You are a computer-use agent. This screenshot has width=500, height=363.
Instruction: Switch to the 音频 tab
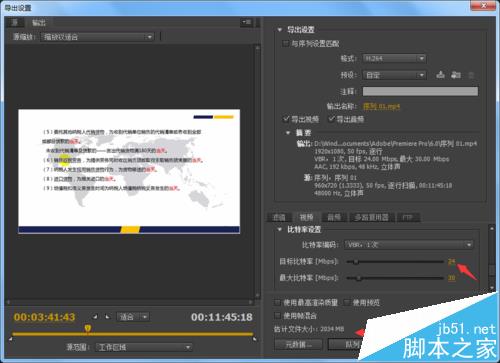pos(334,217)
